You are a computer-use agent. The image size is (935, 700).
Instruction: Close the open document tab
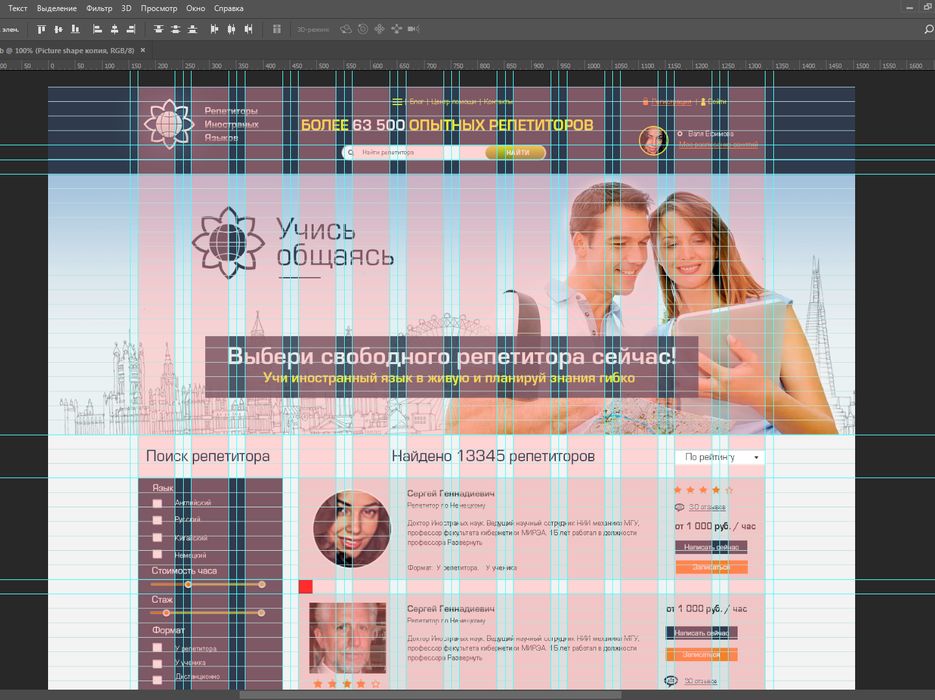[x=144, y=49]
